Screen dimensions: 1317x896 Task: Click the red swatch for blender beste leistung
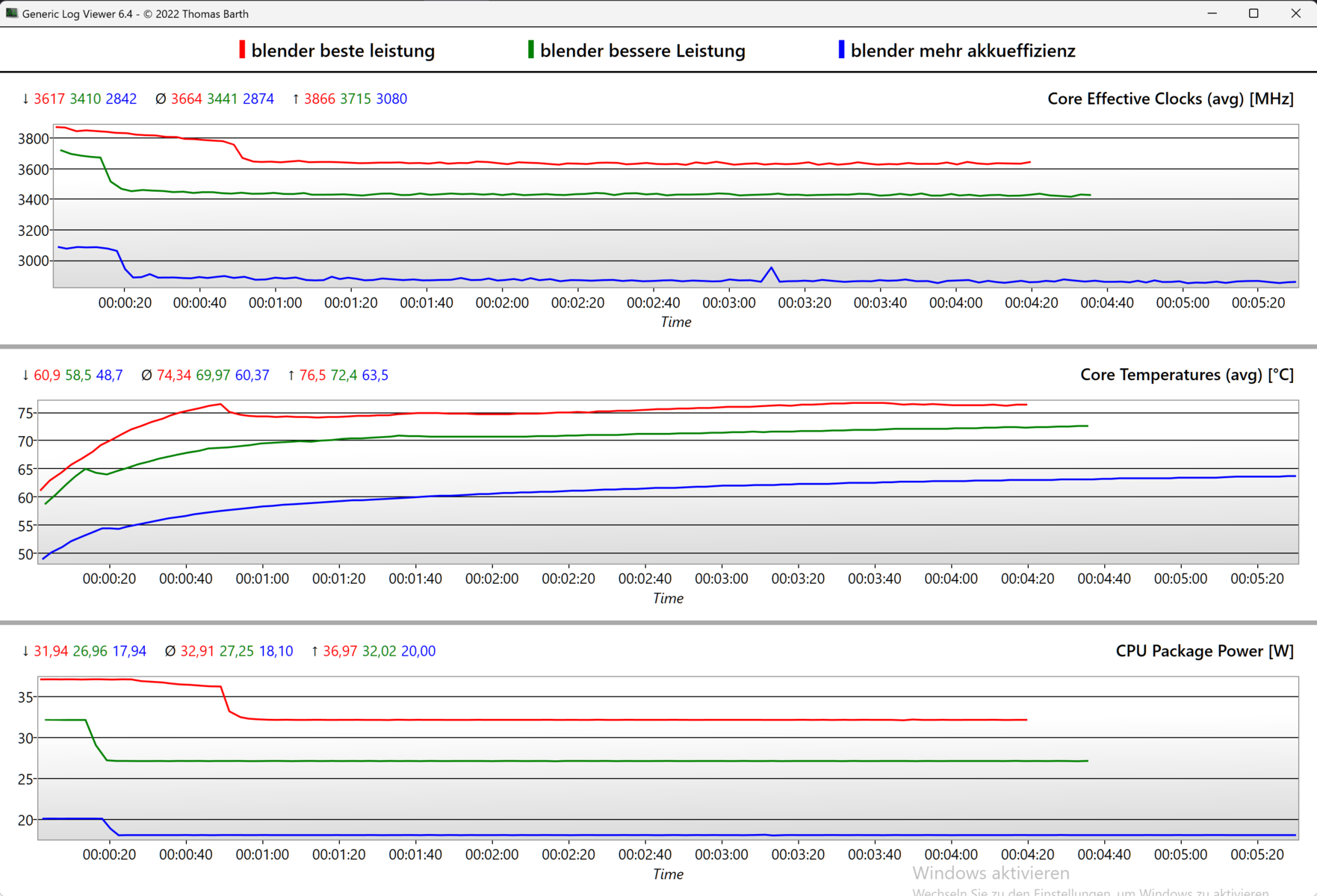tap(241, 50)
